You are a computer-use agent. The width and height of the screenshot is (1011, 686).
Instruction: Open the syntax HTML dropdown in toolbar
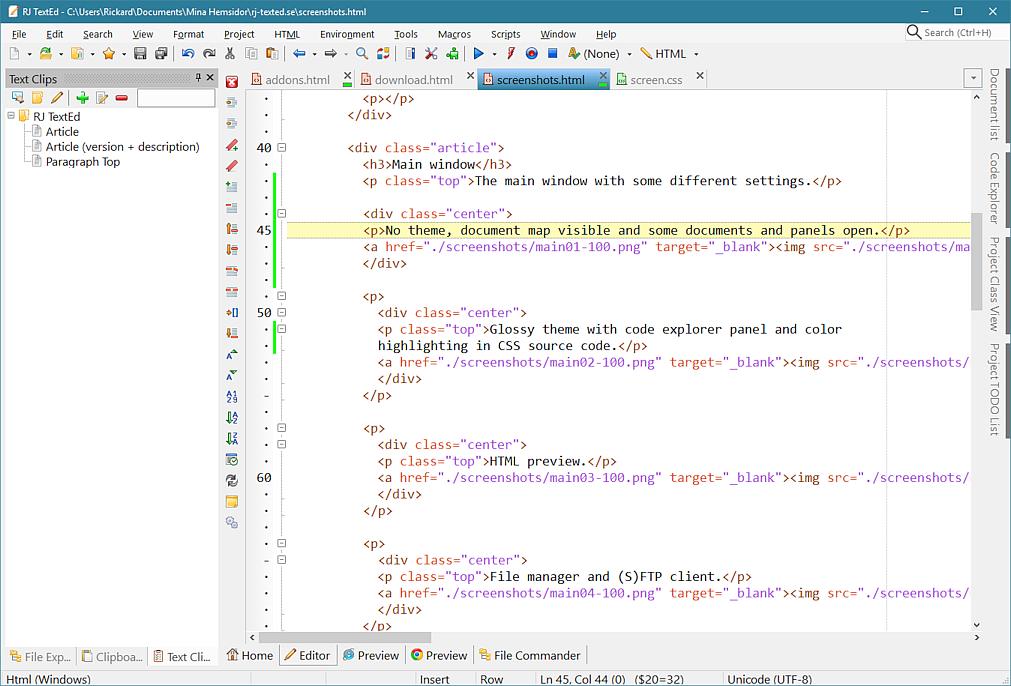coord(696,55)
